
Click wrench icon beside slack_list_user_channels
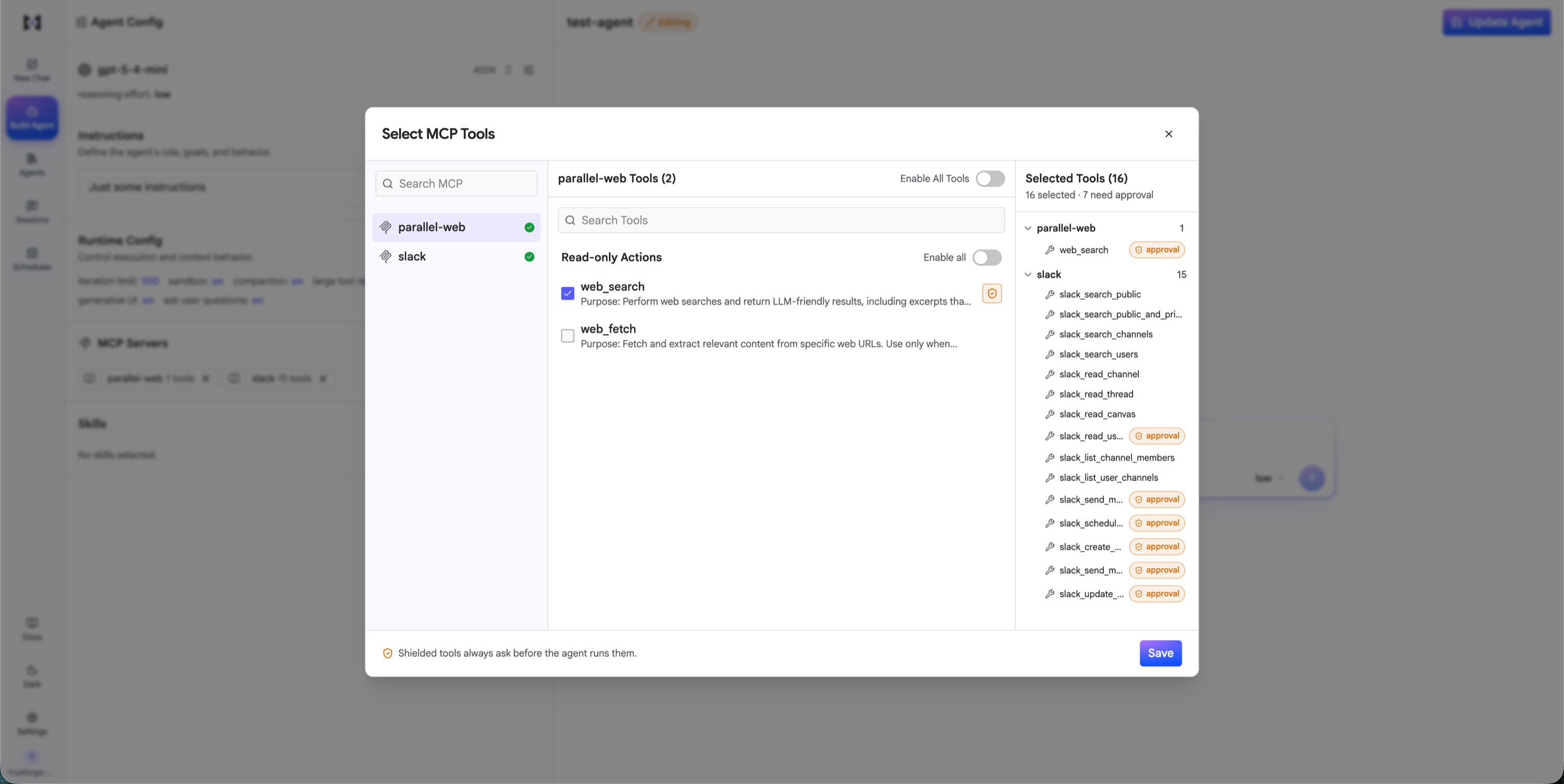(1050, 478)
